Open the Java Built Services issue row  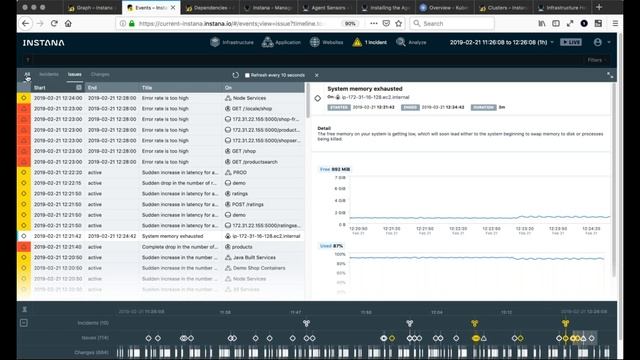click(161, 258)
